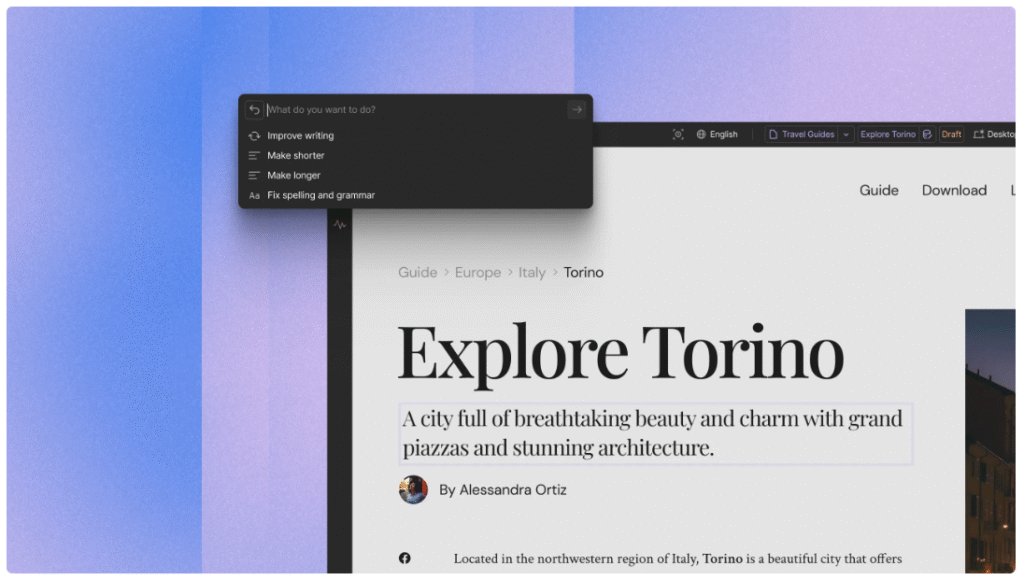The height and width of the screenshot is (580, 1024).
Task: Expand the Travel Guides dropdown chevron
Action: (846, 134)
